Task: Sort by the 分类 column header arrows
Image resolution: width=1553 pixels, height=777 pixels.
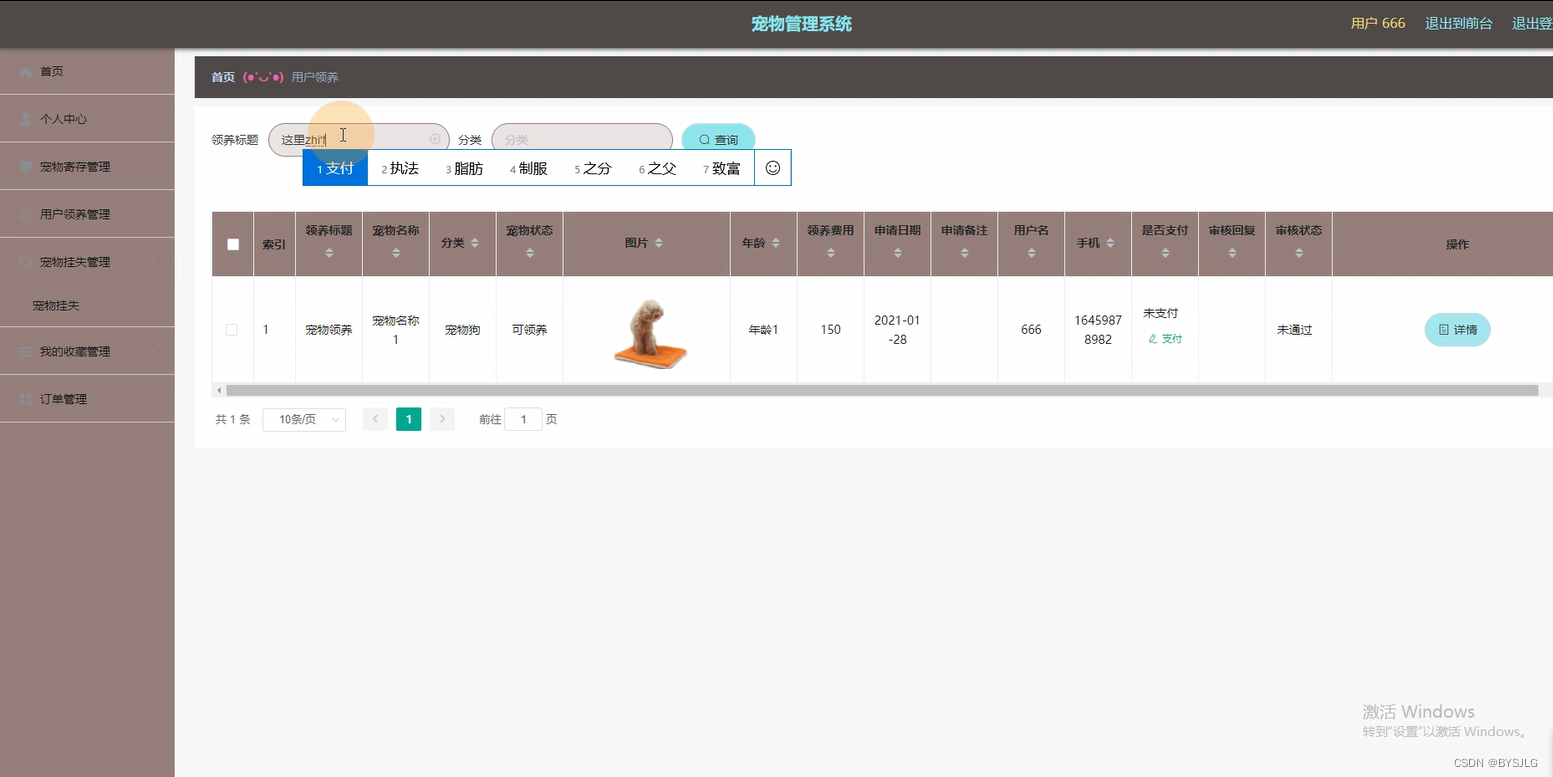Action: tap(475, 243)
